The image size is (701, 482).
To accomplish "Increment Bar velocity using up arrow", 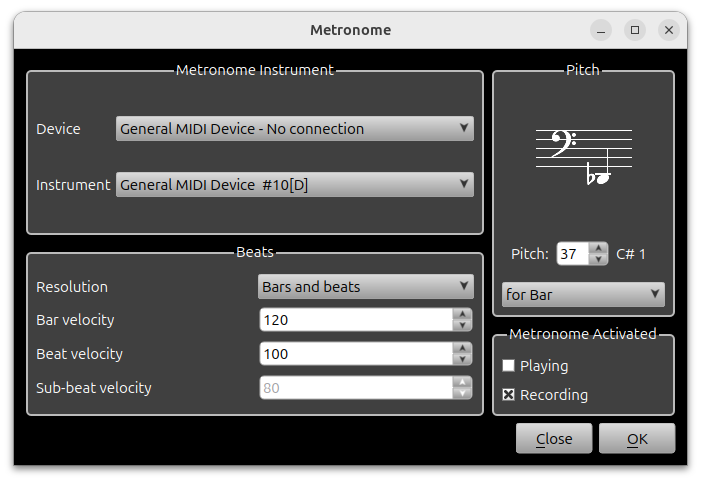I will pos(462,314).
